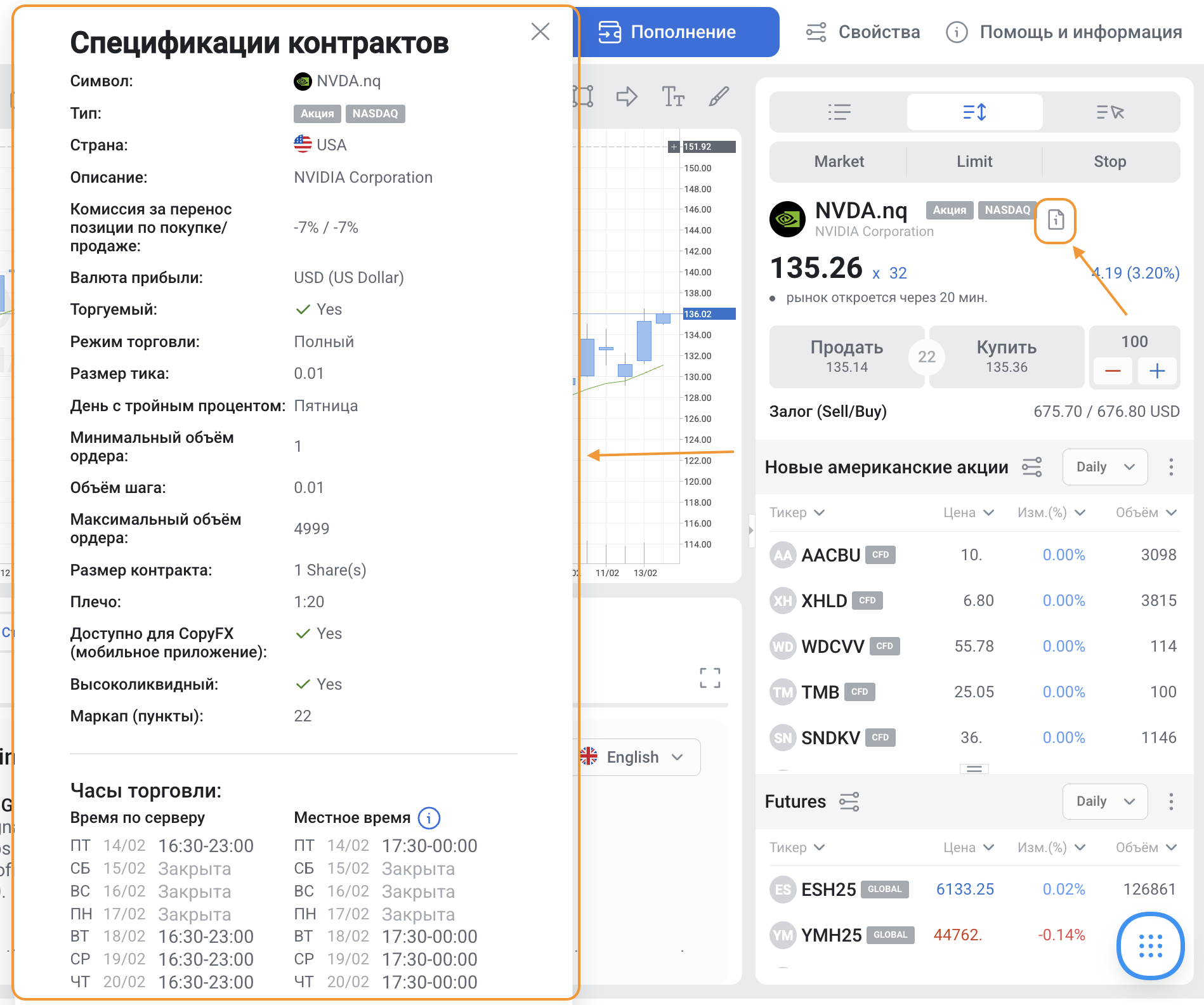
Task: Click the American stocks list resize handle
Action: (974, 769)
